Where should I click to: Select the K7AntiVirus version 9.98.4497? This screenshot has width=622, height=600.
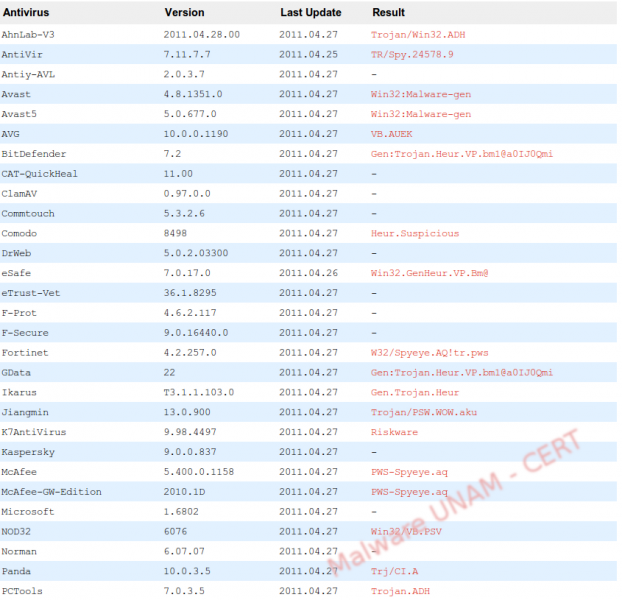tap(190, 432)
